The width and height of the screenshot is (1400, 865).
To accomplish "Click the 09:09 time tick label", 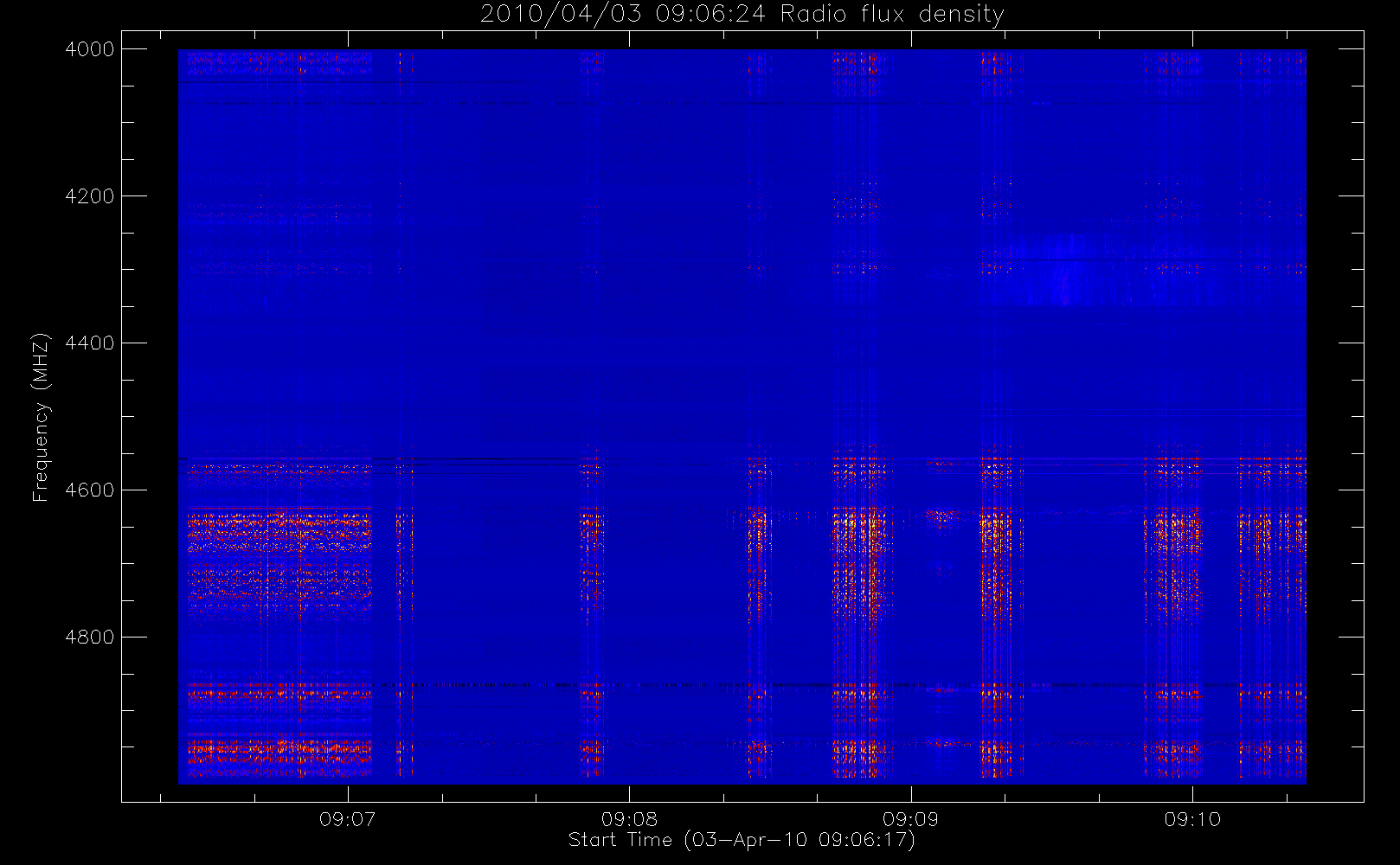I will point(911,819).
